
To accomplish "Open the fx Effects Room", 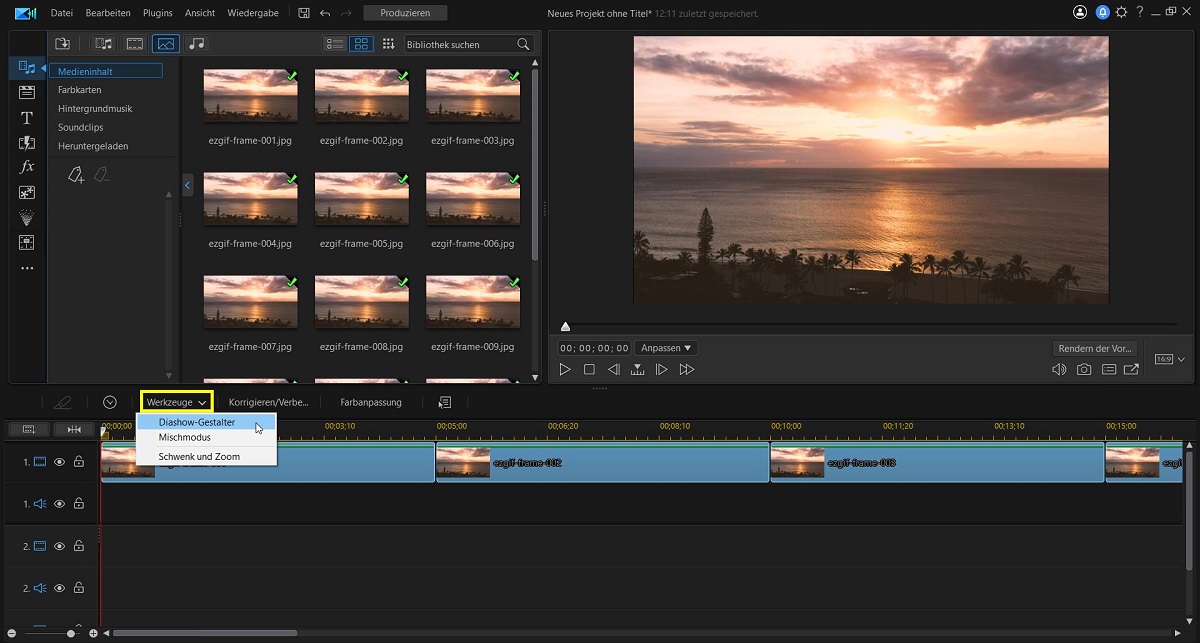I will pos(27,167).
